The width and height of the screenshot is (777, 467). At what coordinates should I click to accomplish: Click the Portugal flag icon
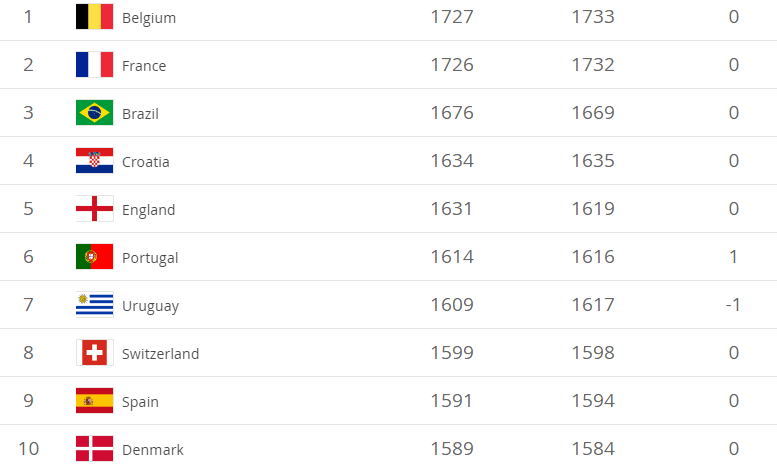tap(94, 257)
